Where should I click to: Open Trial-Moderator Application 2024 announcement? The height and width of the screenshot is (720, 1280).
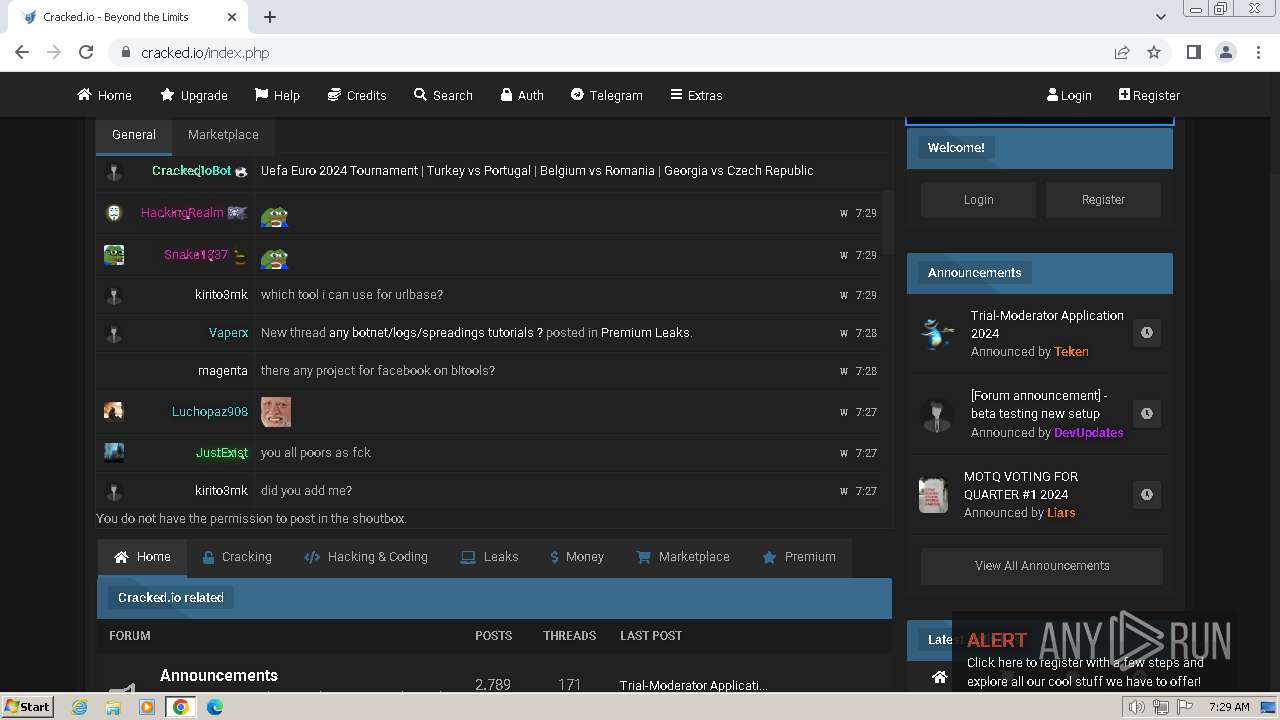[1047, 324]
